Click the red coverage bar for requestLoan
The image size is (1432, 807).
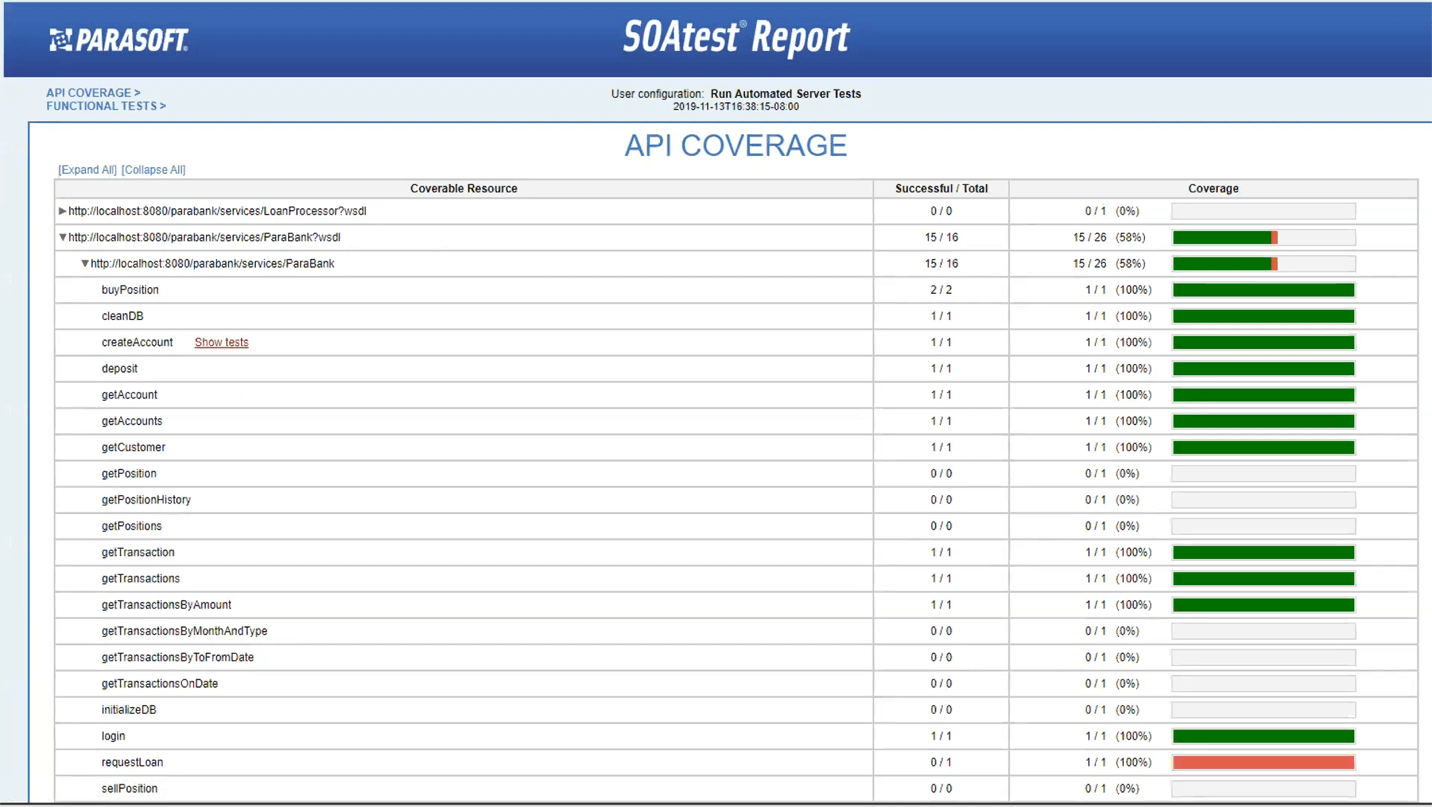pos(1263,762)
